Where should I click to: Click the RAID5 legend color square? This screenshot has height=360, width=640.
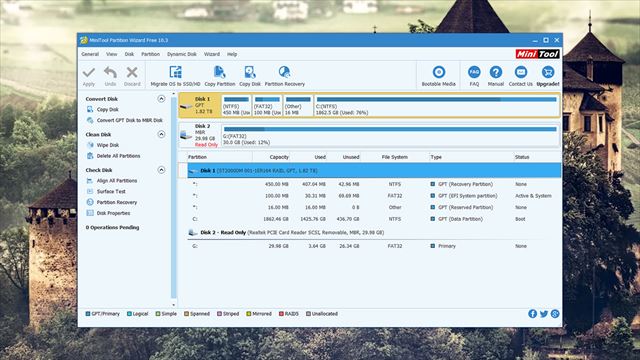pyautogui.click(x=281, y=314)
